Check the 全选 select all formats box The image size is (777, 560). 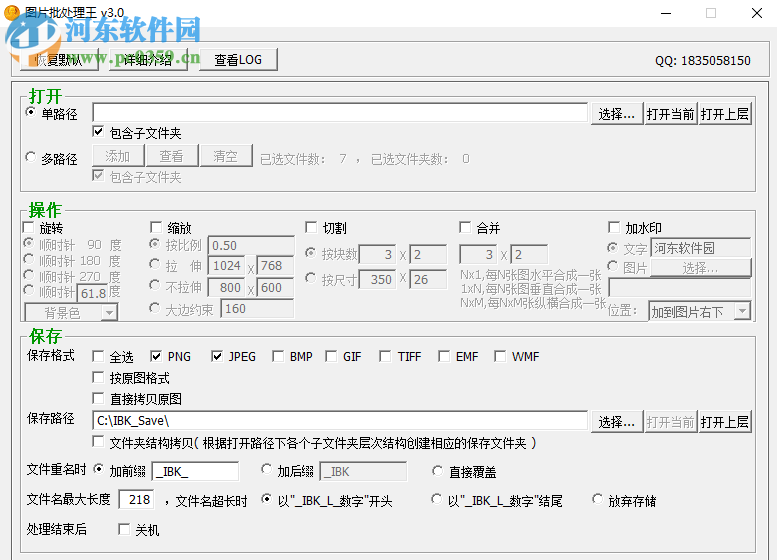(98, 356)
